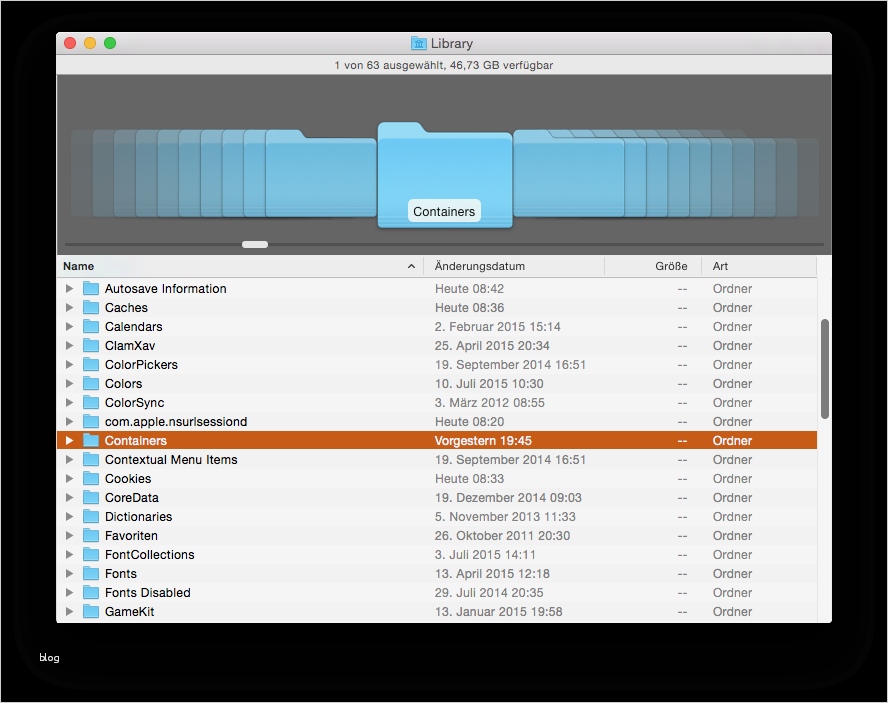Expand the Dictionaries disclosure triangle
The width and height of the screenshot is (888, 703).
(x=69, y=516)
